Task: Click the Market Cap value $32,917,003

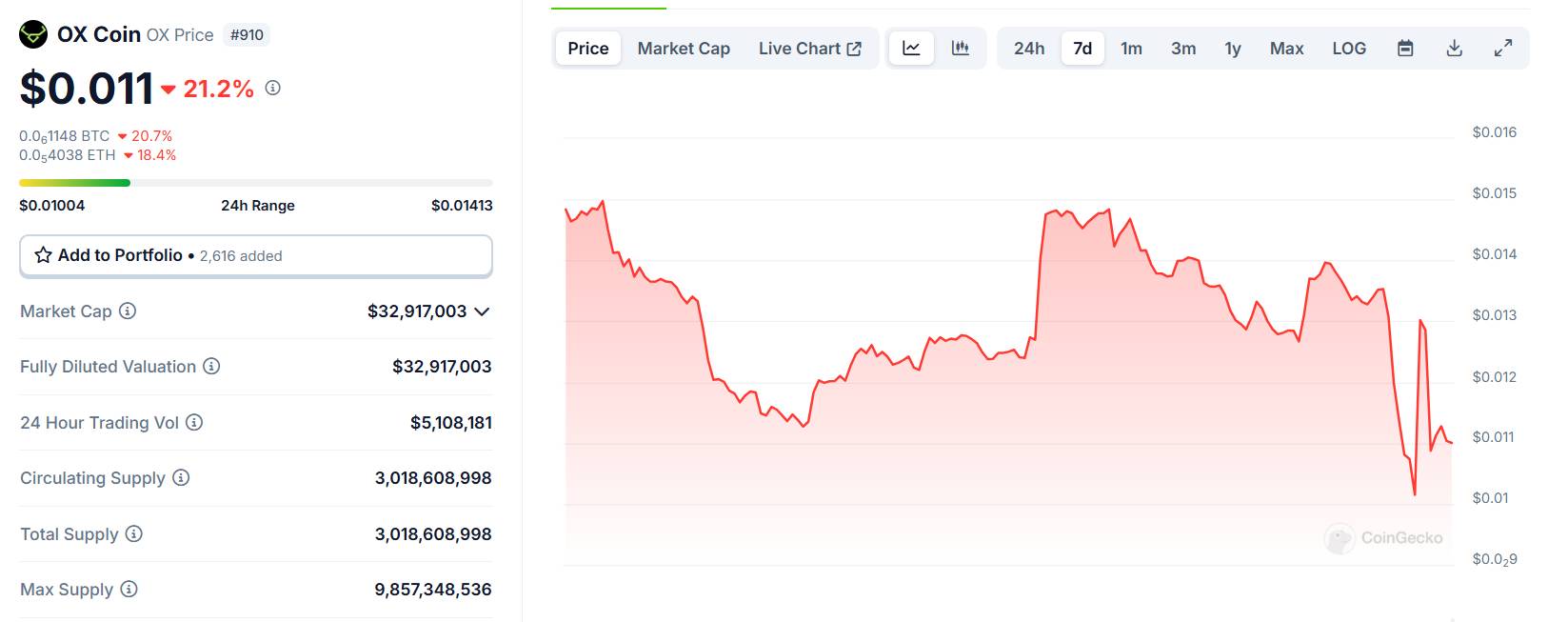Action: (417, 311)
